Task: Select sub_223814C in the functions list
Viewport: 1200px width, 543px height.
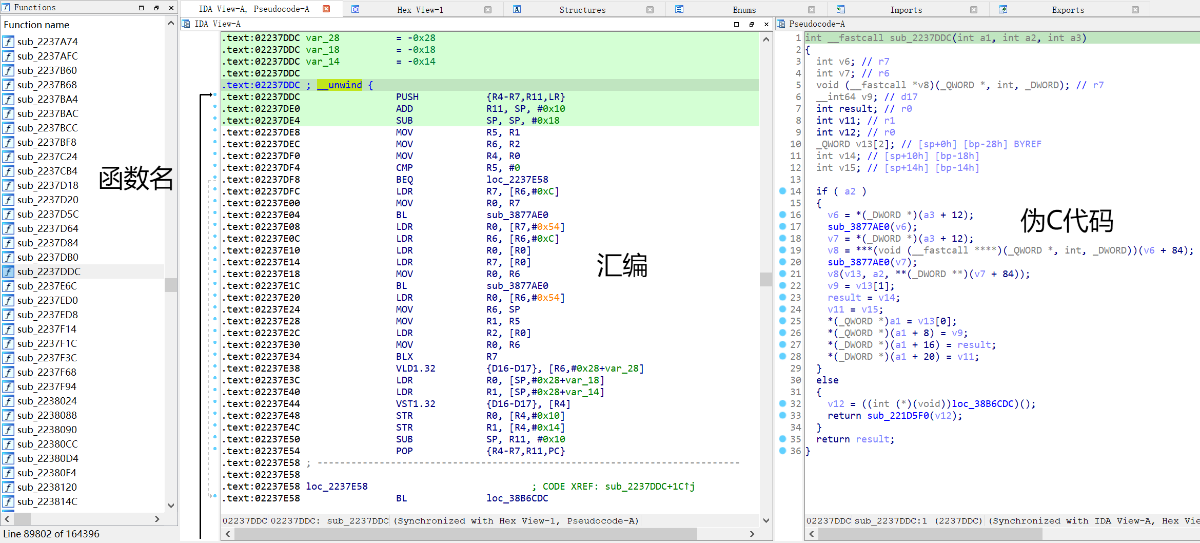Action: [x=47, y=501]
